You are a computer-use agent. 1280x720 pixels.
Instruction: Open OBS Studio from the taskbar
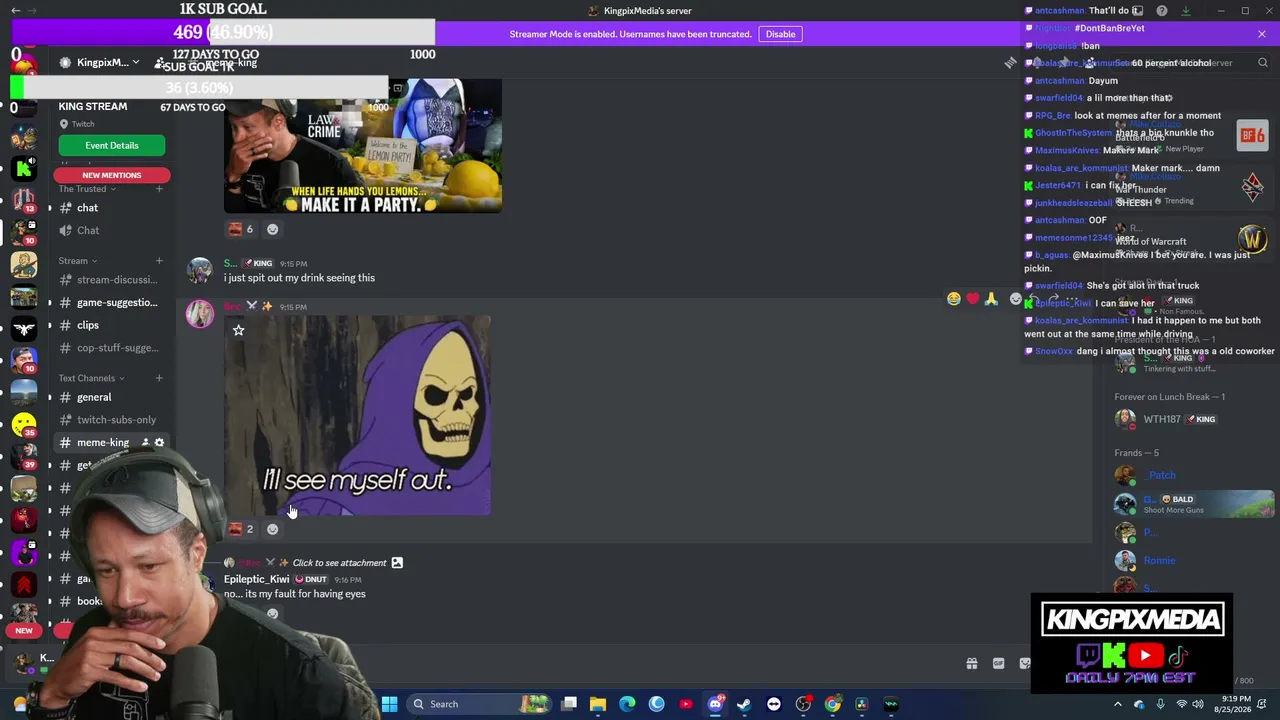(803, 704)
